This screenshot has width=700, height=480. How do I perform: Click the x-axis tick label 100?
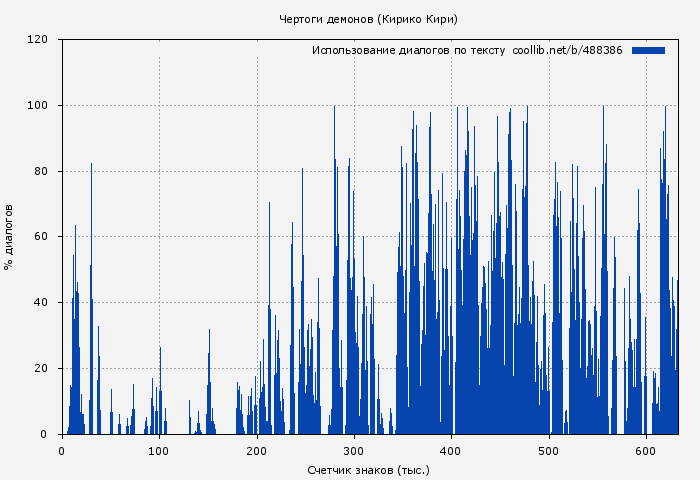tap(159, 450)
